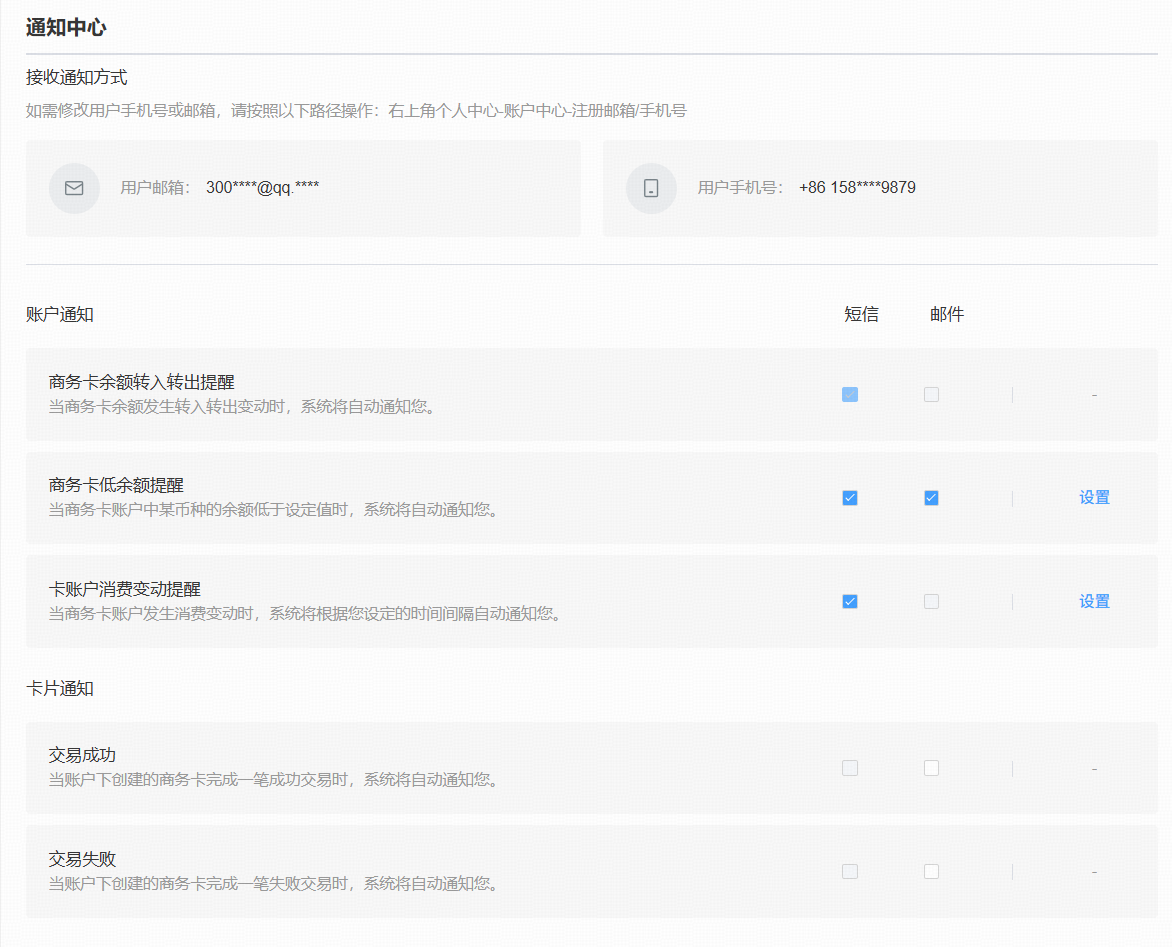
Task: Uncheck 短信 for 商务卡低余额提醒
Action: click(x=850, y=498)
